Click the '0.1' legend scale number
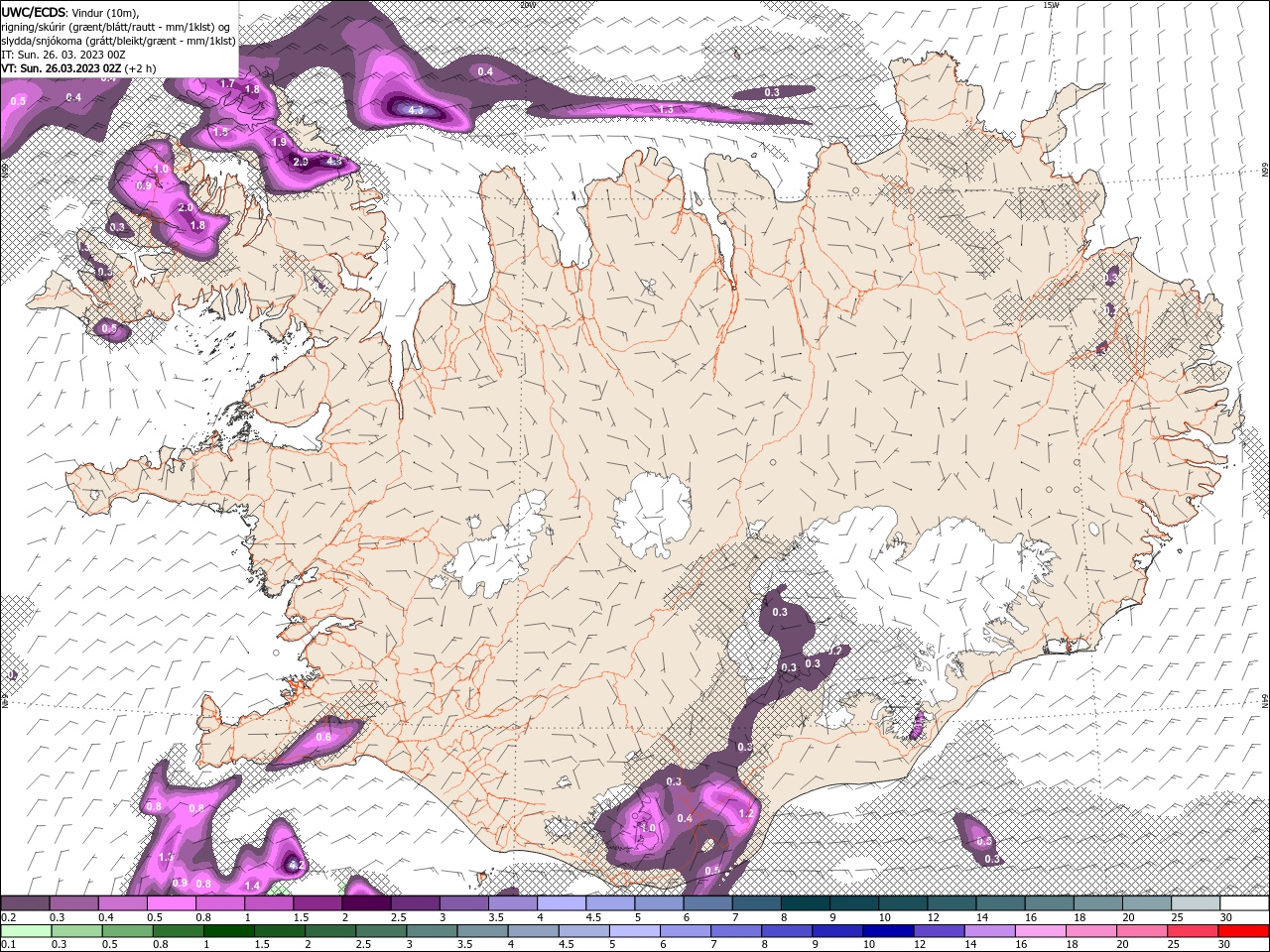The image size is (1270, 952). pyautogui.click(x=7, y=945)
